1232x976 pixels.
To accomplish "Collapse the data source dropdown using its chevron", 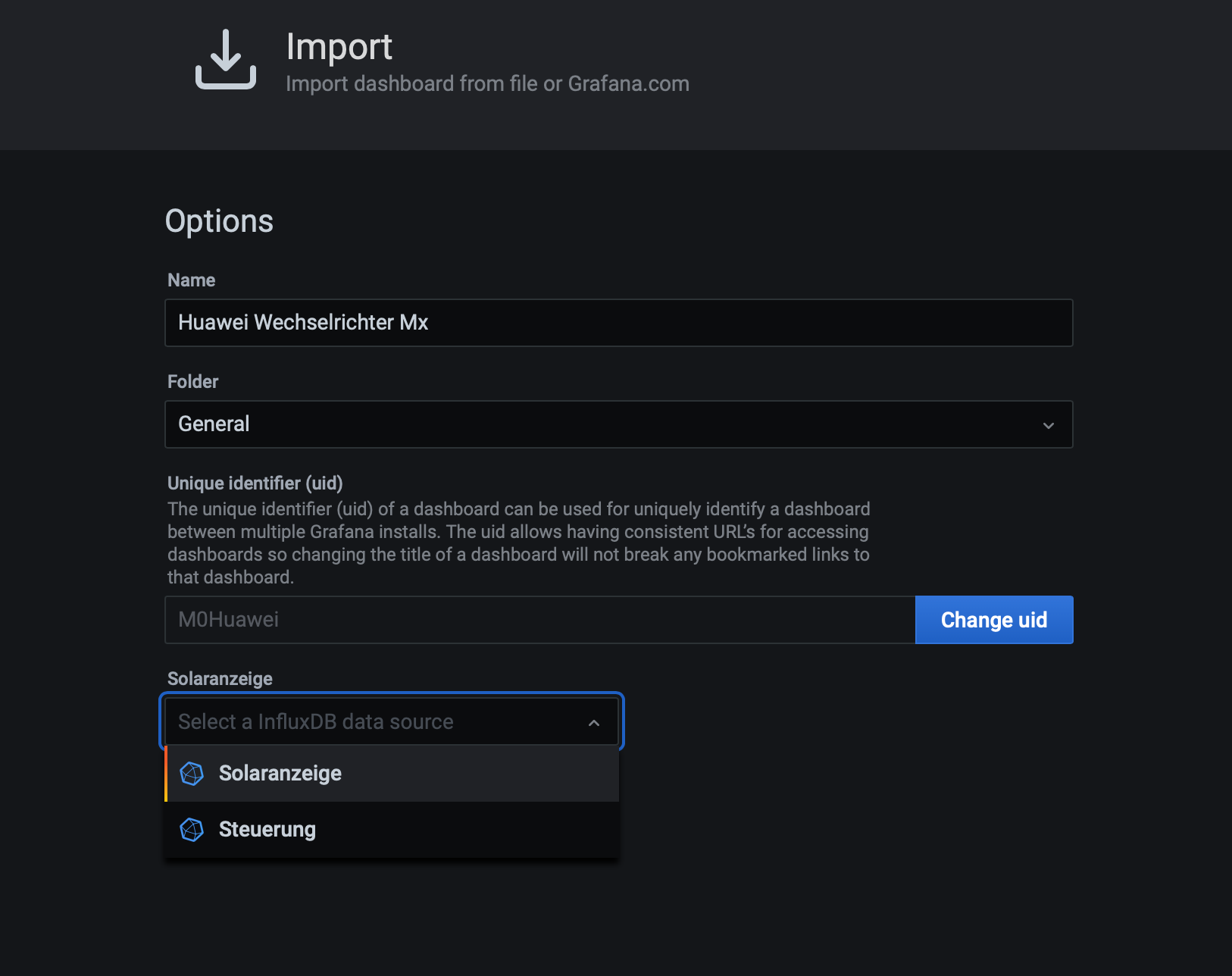I will 594,723.
